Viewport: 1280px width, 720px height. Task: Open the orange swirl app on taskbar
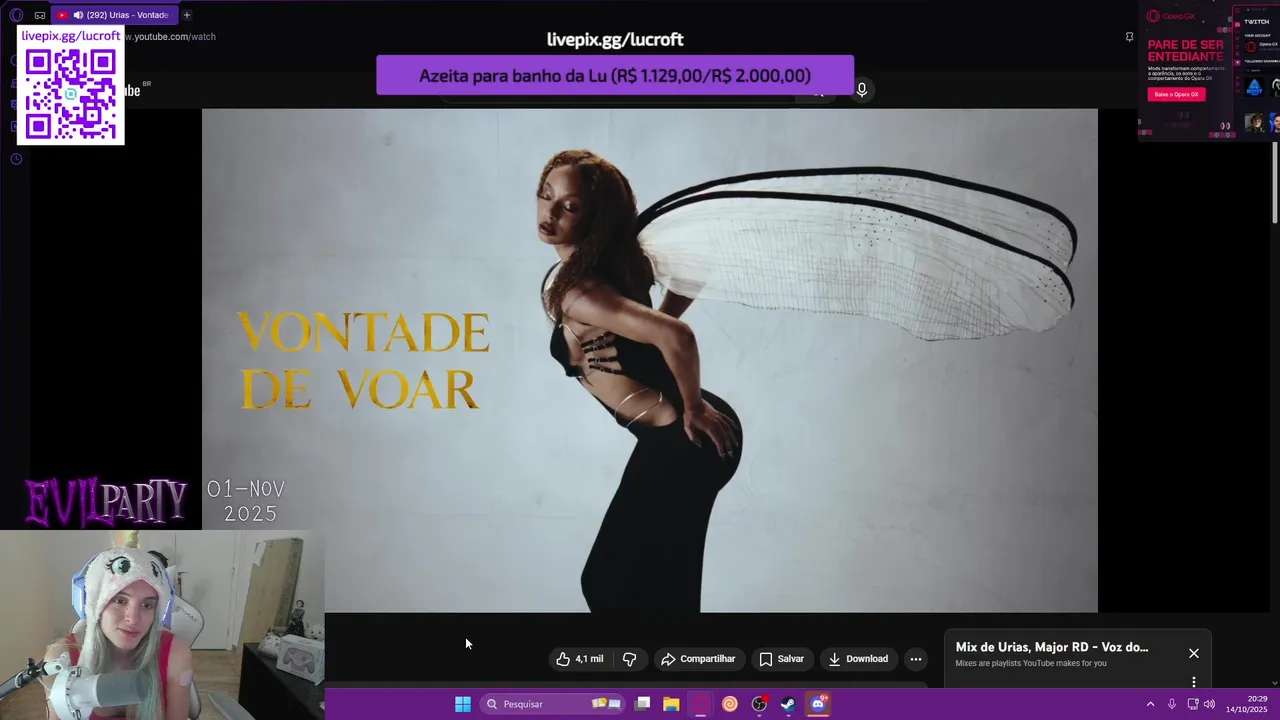730,704
